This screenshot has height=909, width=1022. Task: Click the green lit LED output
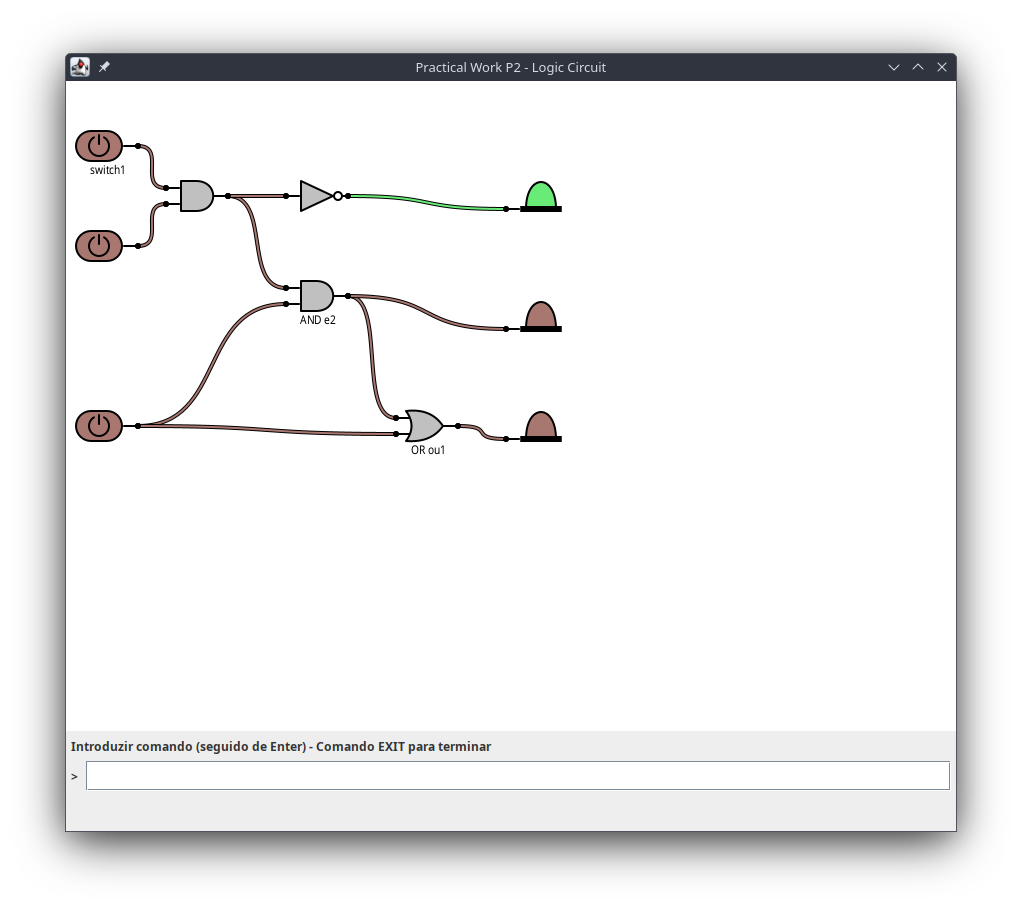pyautogui.click(x=541, y=196)
